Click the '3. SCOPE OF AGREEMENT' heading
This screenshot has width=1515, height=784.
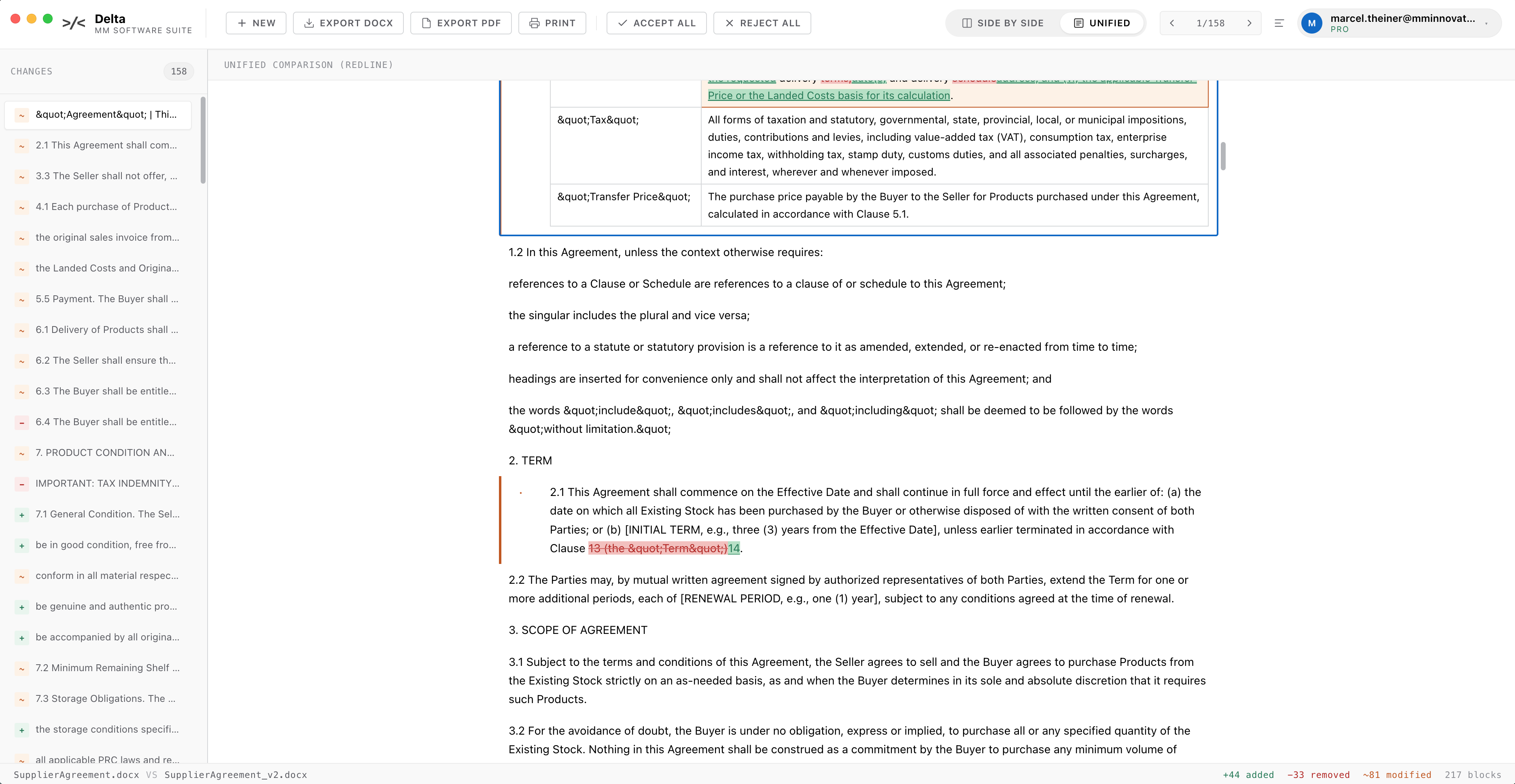click(x=577, y=630)
